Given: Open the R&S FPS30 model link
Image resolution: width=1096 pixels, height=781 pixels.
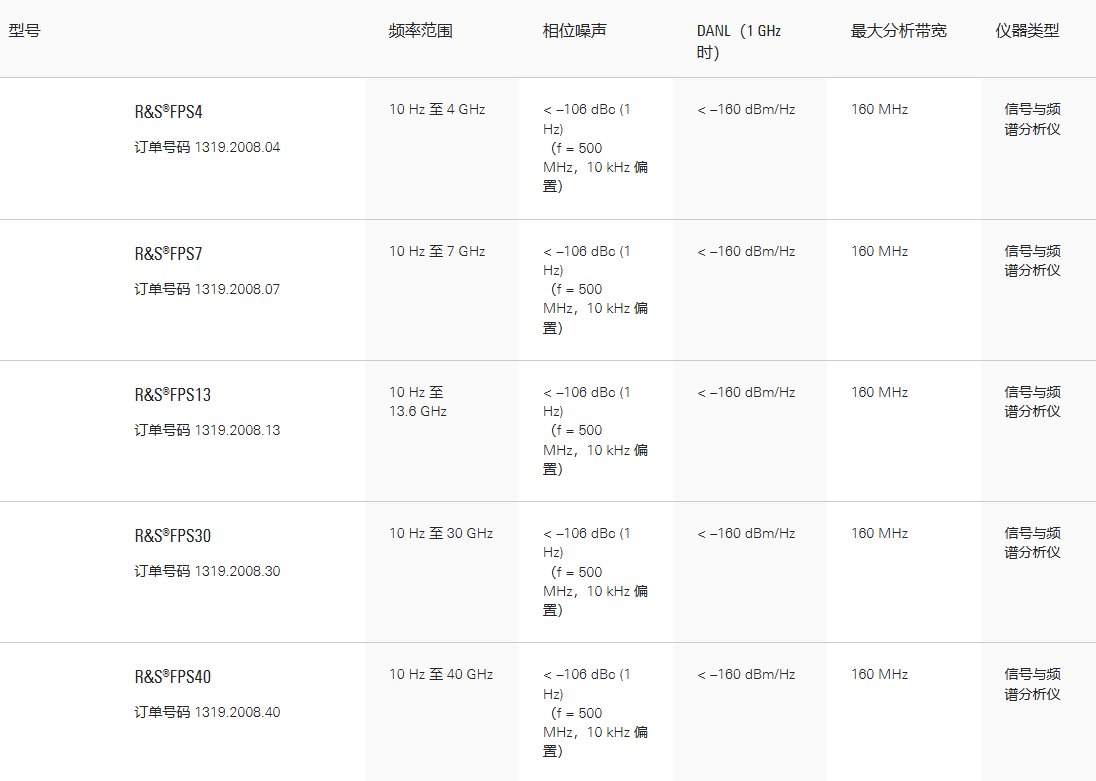Looking at the screenshot, I should point(173,536).
